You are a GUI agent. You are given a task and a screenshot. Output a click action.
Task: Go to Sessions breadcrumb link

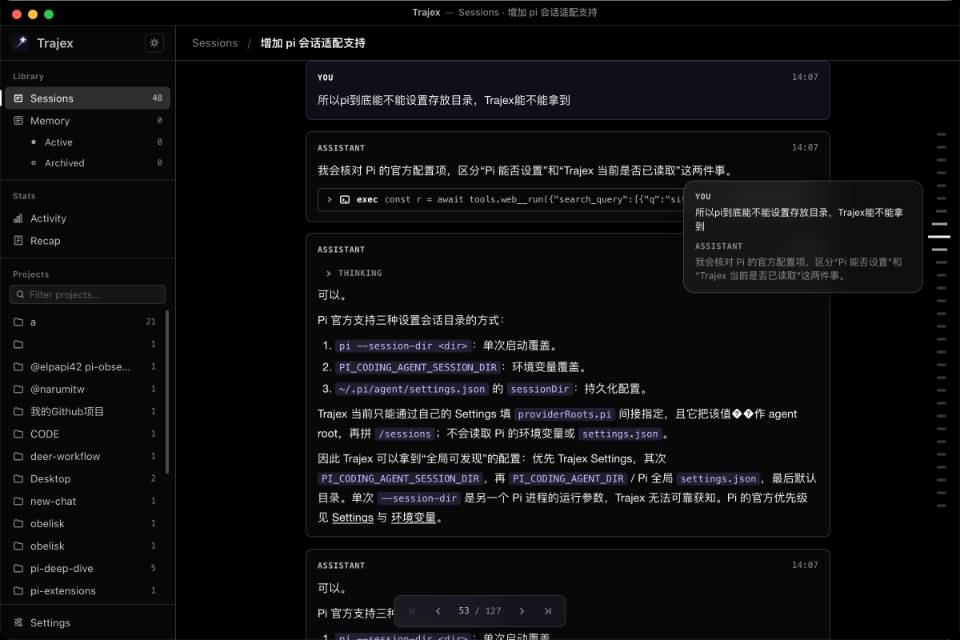point(215,43)
